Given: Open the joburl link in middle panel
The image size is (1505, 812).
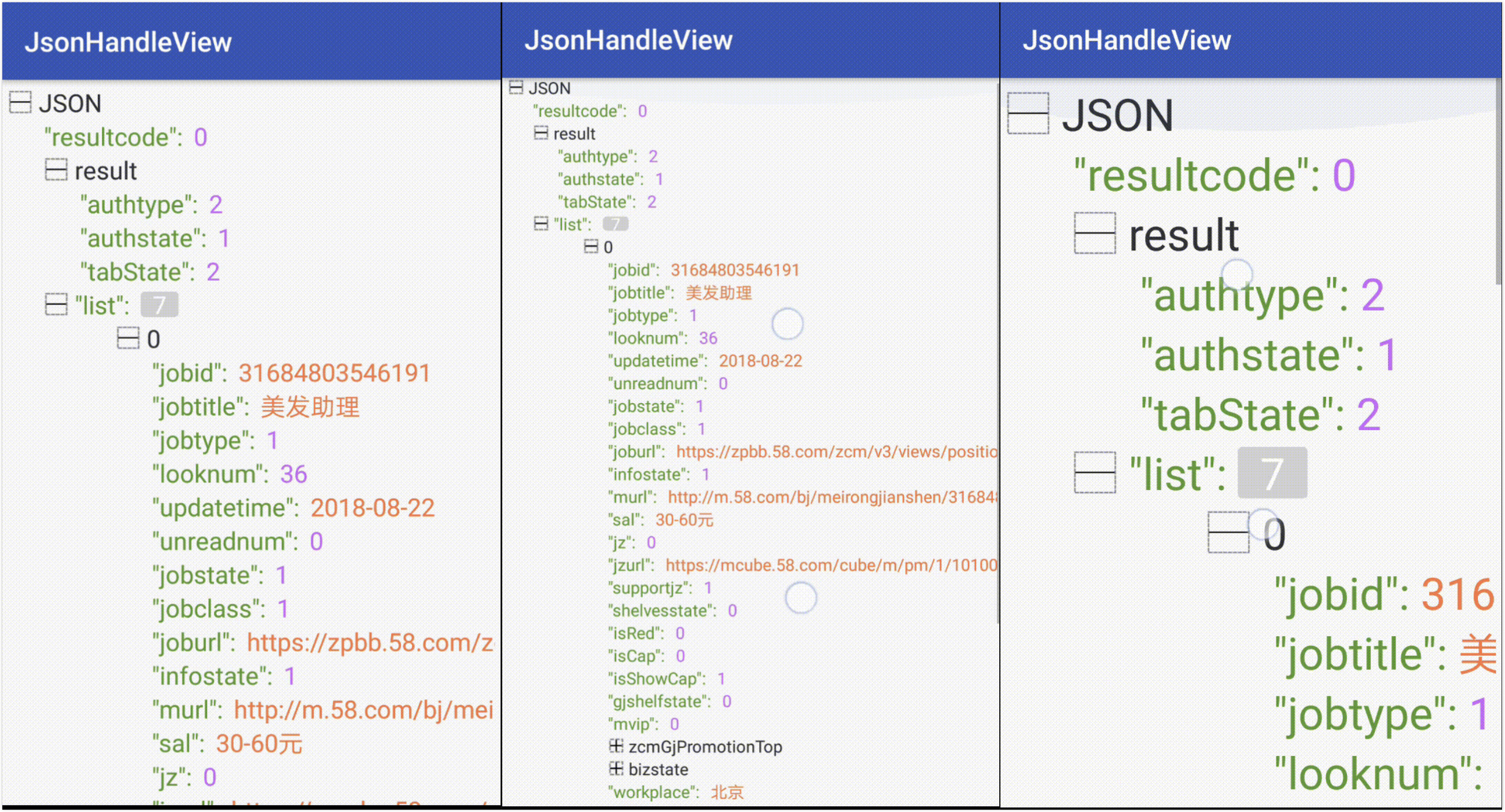Looking at the screenshot, I should (836, 451).
